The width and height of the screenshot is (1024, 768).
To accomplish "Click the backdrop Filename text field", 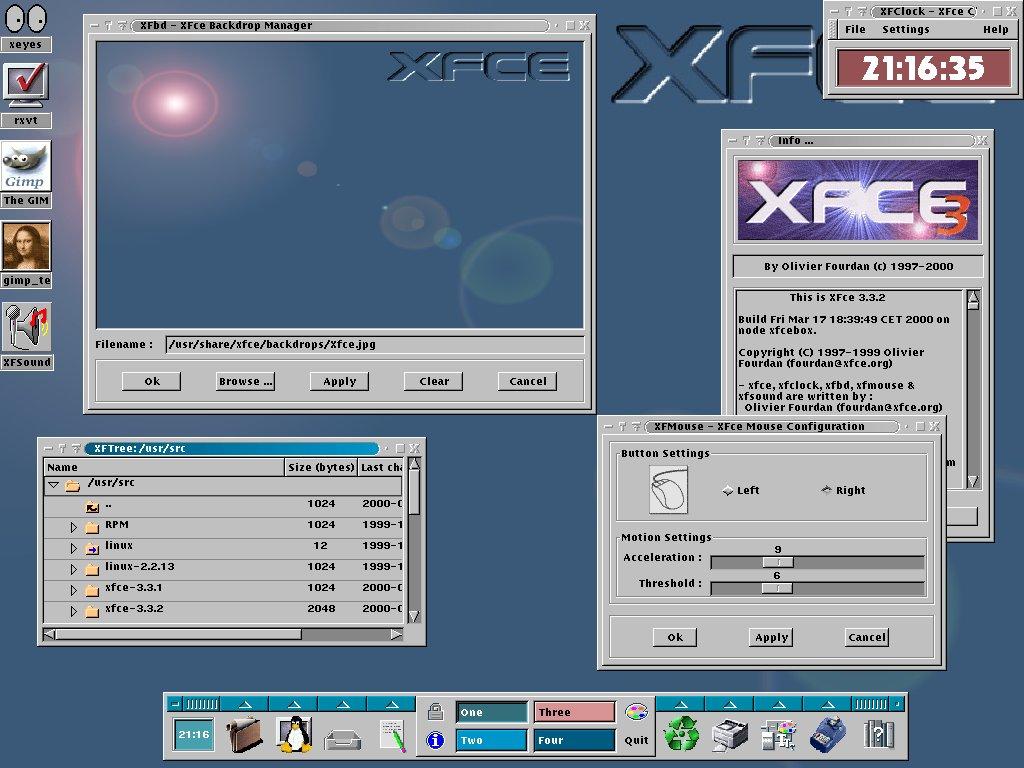I will [374, 345].
